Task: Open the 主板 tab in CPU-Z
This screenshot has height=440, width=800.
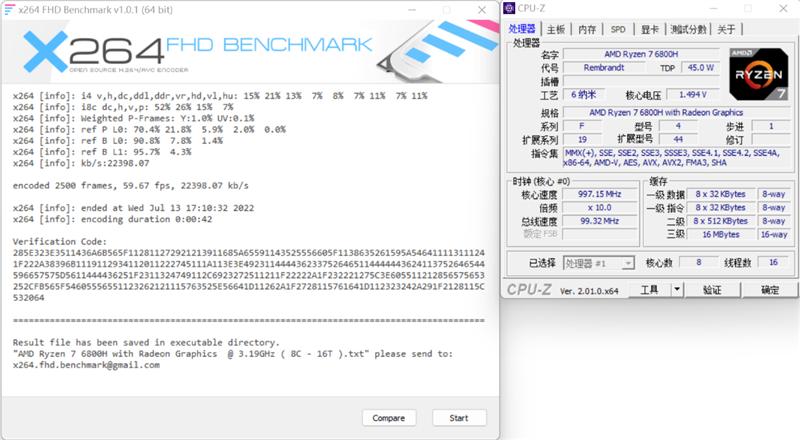Action: tap(556, 29)
